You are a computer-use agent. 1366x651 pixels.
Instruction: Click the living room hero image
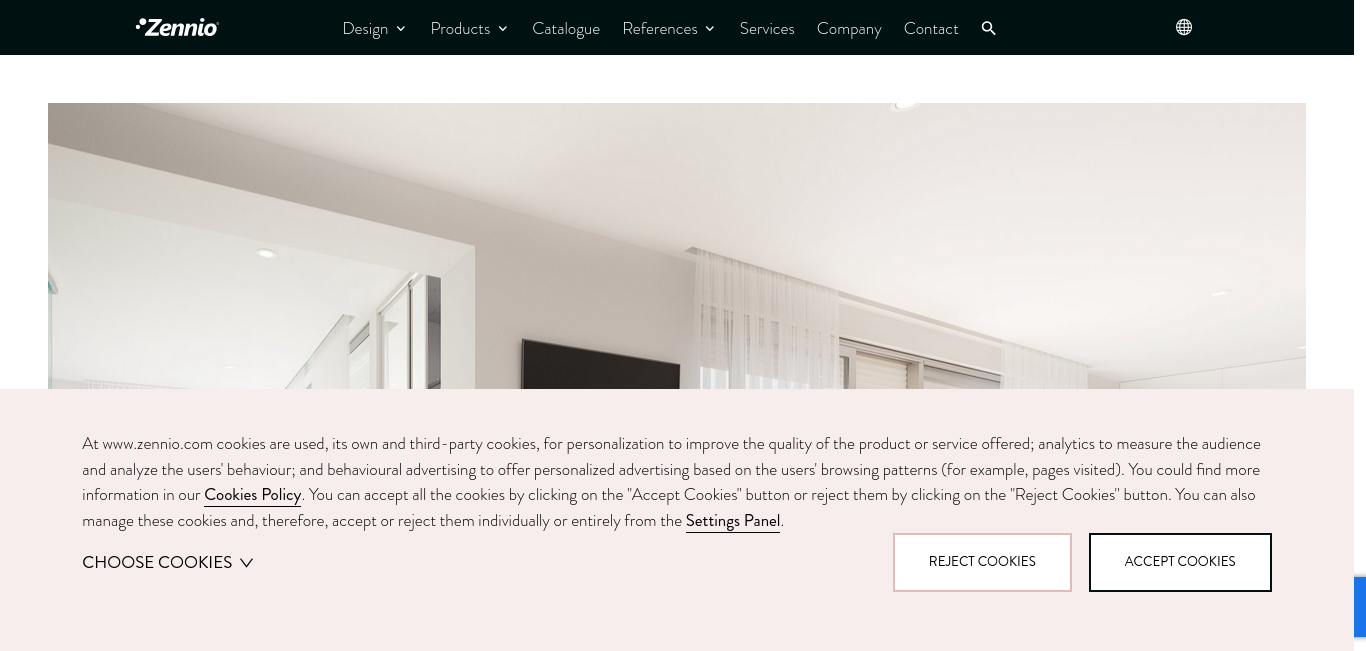click(x=677, y=246)
